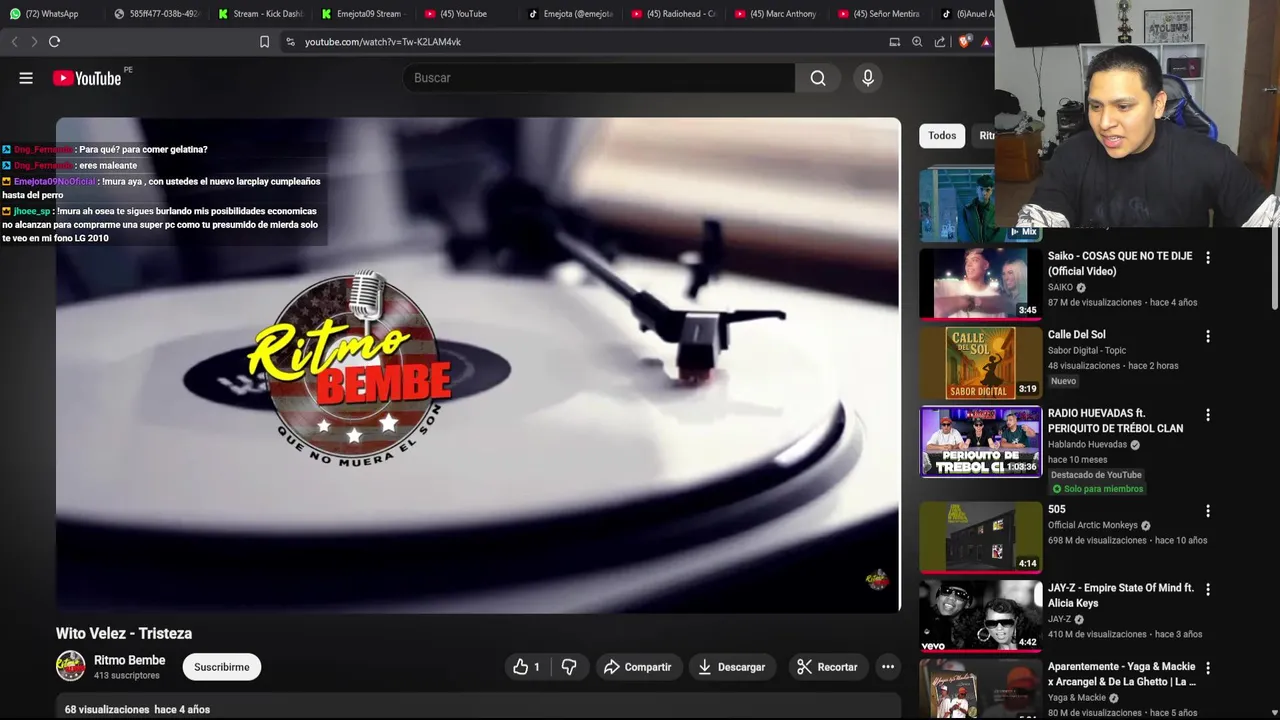Open the RADIO HUEVADAS video thumbnail
1280x720 pixels.
click(981, 441)
